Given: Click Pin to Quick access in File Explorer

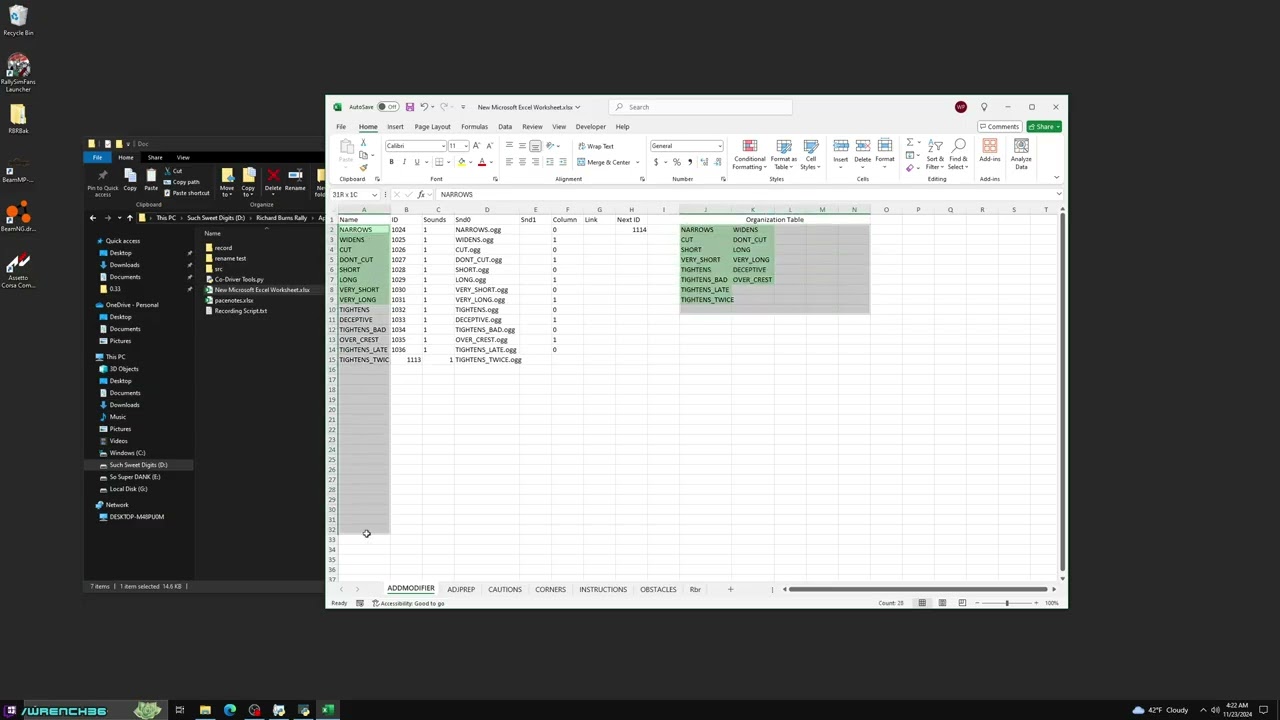Looking at the screenshot, I should tap(102, 182).
